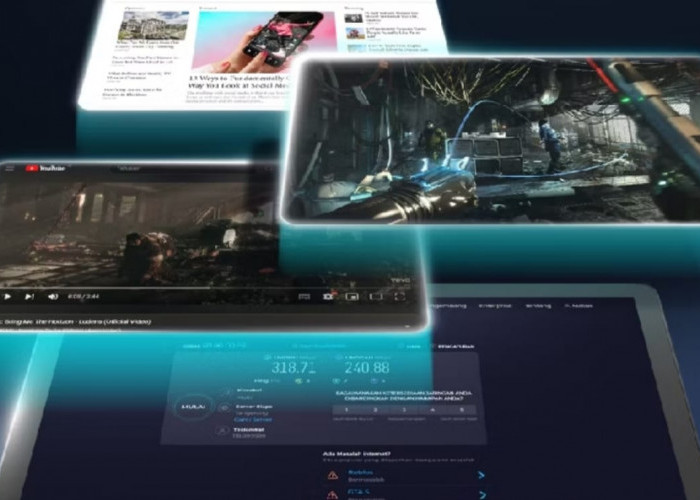Screen dimensions: 700x500
Task: Skip to next video
Action: 29,296
